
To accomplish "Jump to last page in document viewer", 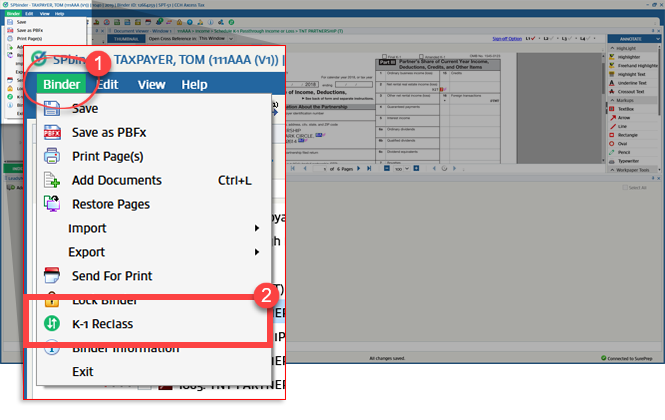I will point(369,168).
